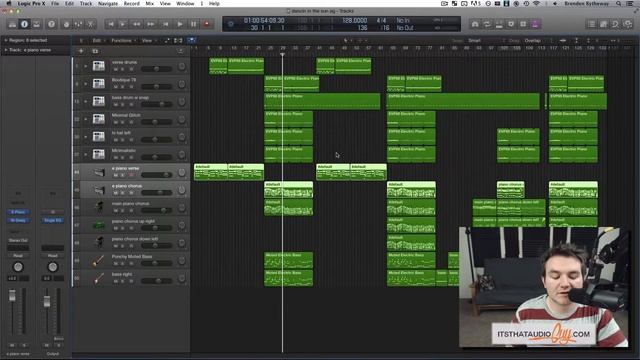Open the Library panel button
The image size is (640, 360).
tap(12, 24)
